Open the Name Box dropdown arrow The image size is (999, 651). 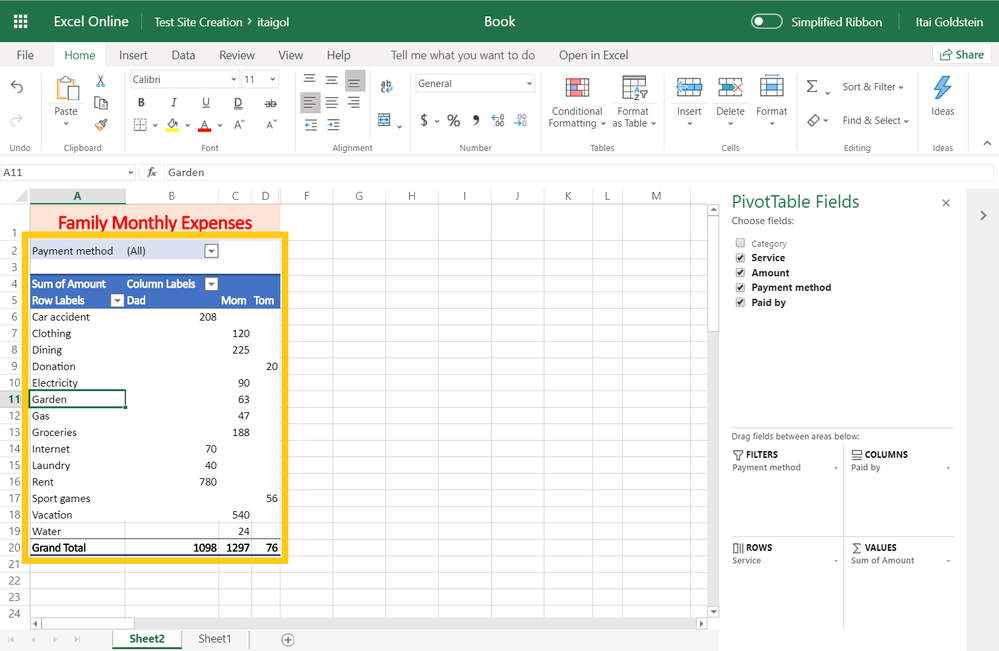point(131,173)
